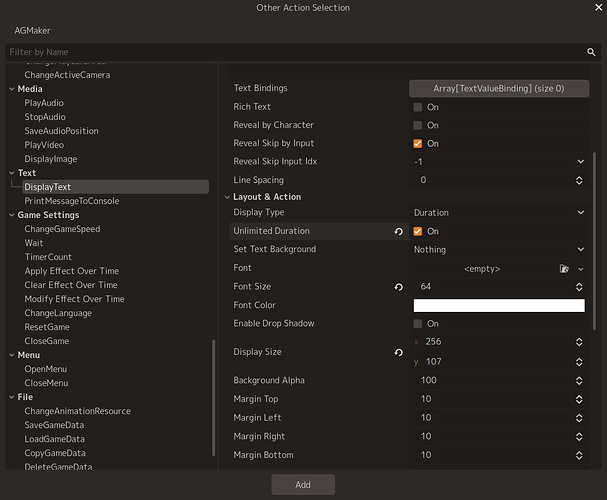Open the Text Bindings array button
The width and height of the screenshot is (607, 500).
click(x=499, y=89)
